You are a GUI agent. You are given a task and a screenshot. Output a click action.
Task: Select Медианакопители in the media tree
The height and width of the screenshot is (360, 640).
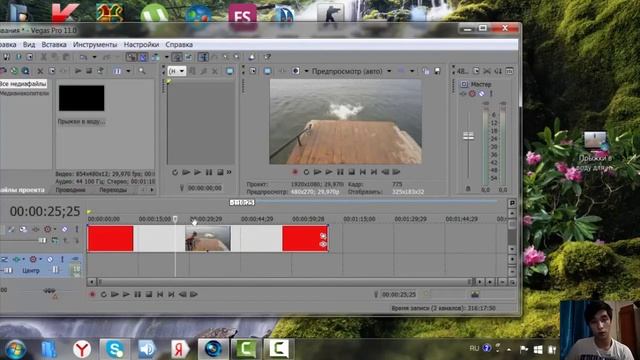pyautogui.click(x=24, y=93)
